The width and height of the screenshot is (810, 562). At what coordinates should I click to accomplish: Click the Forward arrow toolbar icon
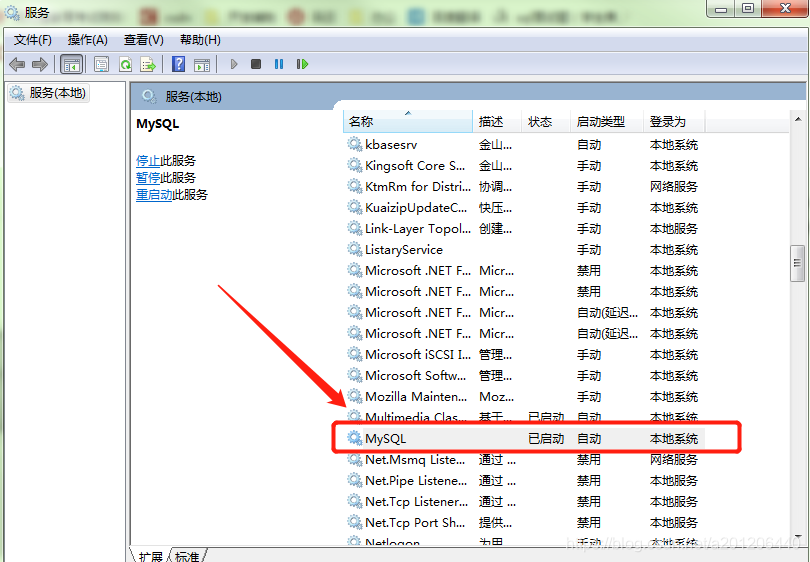pyautogui.click(x=40, y=65)
